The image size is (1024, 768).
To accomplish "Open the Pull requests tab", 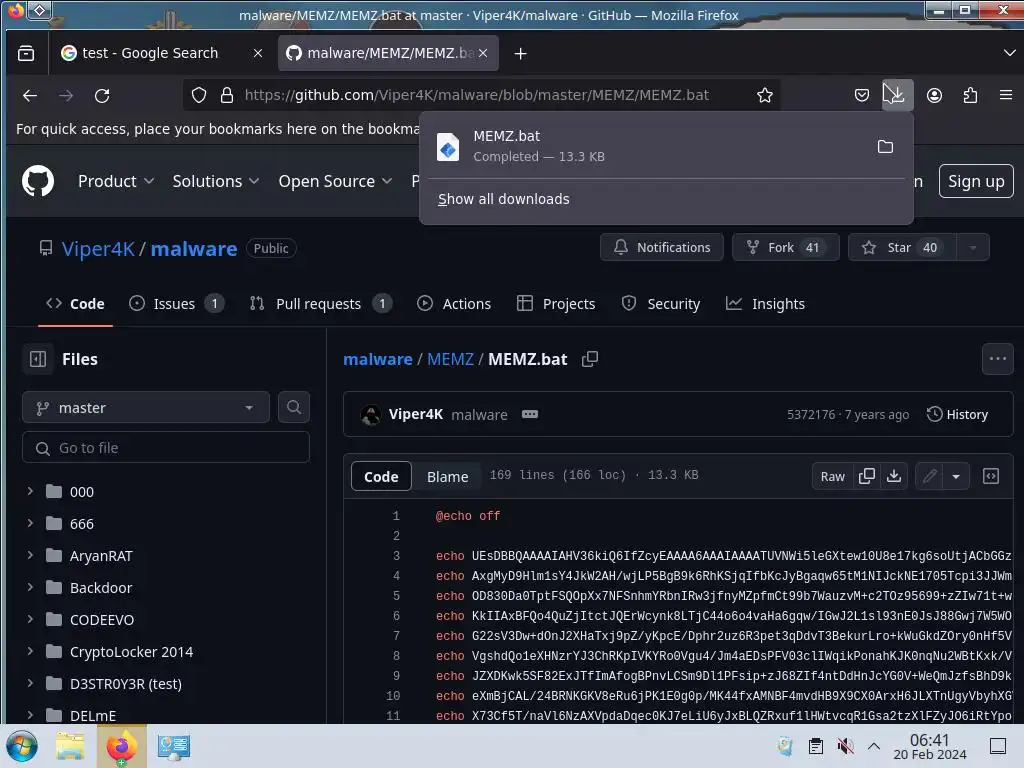I will point(321,304).
